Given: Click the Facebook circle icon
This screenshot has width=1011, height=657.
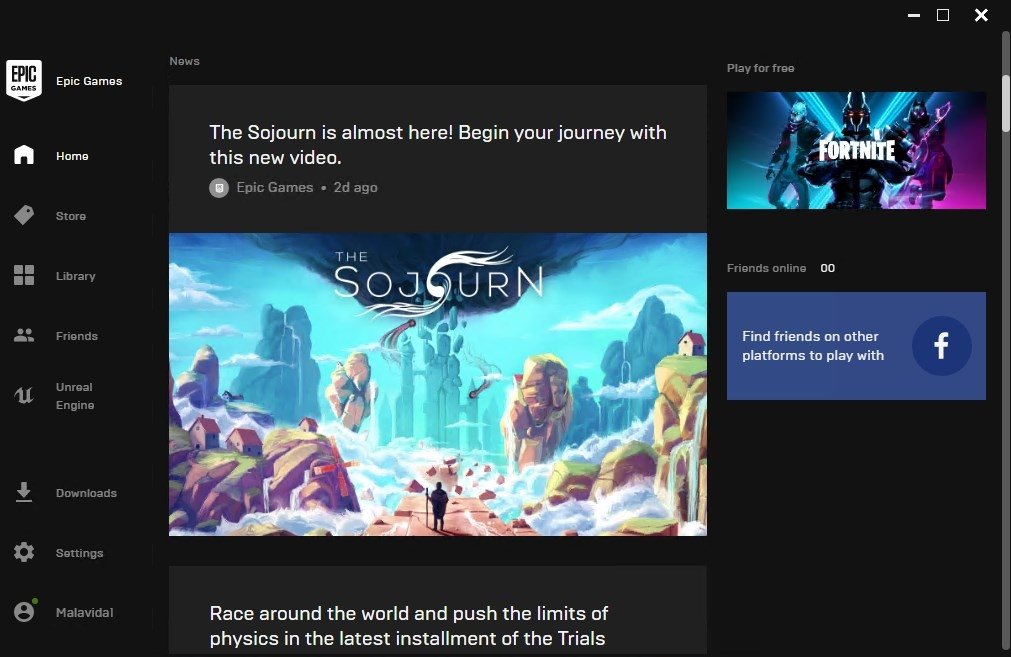Looking at the screenshot, I should [941, 346].
